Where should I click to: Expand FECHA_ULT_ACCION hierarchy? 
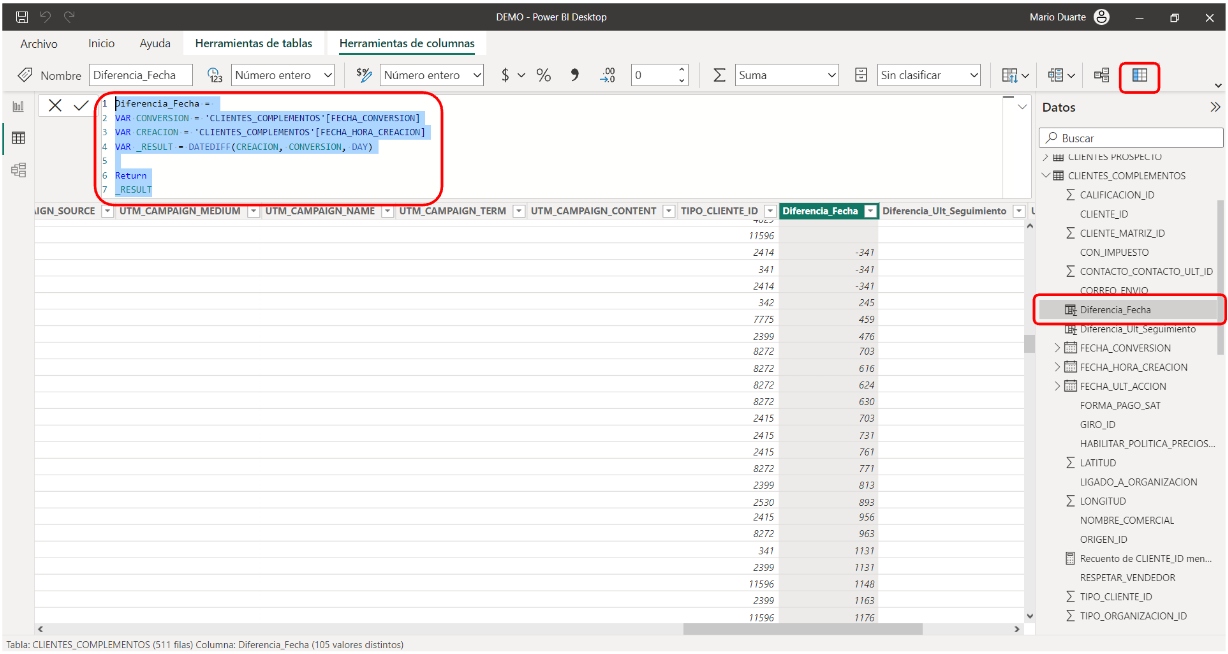pos(1058,386)
